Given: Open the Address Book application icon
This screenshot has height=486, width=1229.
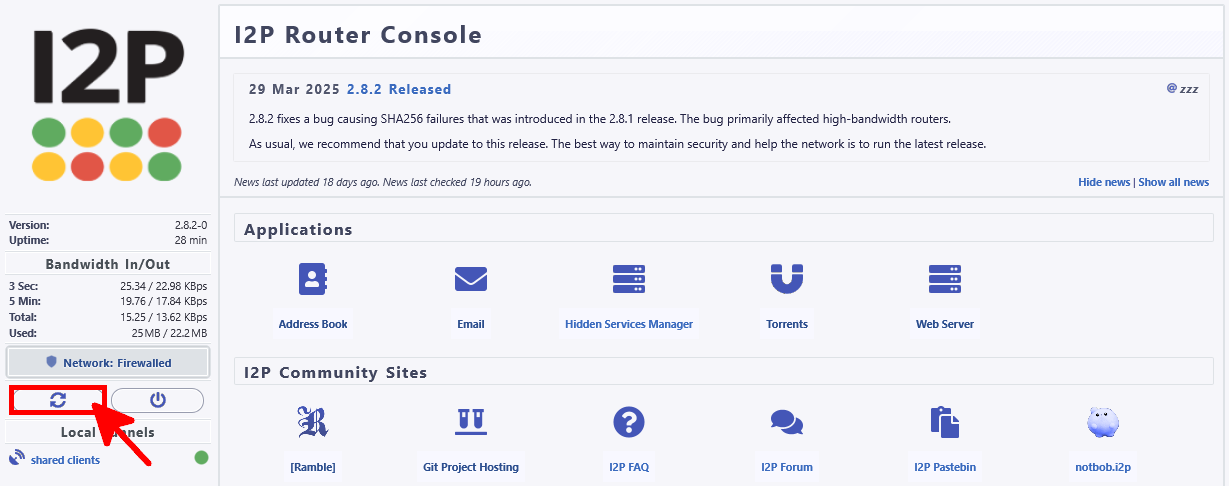Looking at the screenshot, I should (313, 279).
